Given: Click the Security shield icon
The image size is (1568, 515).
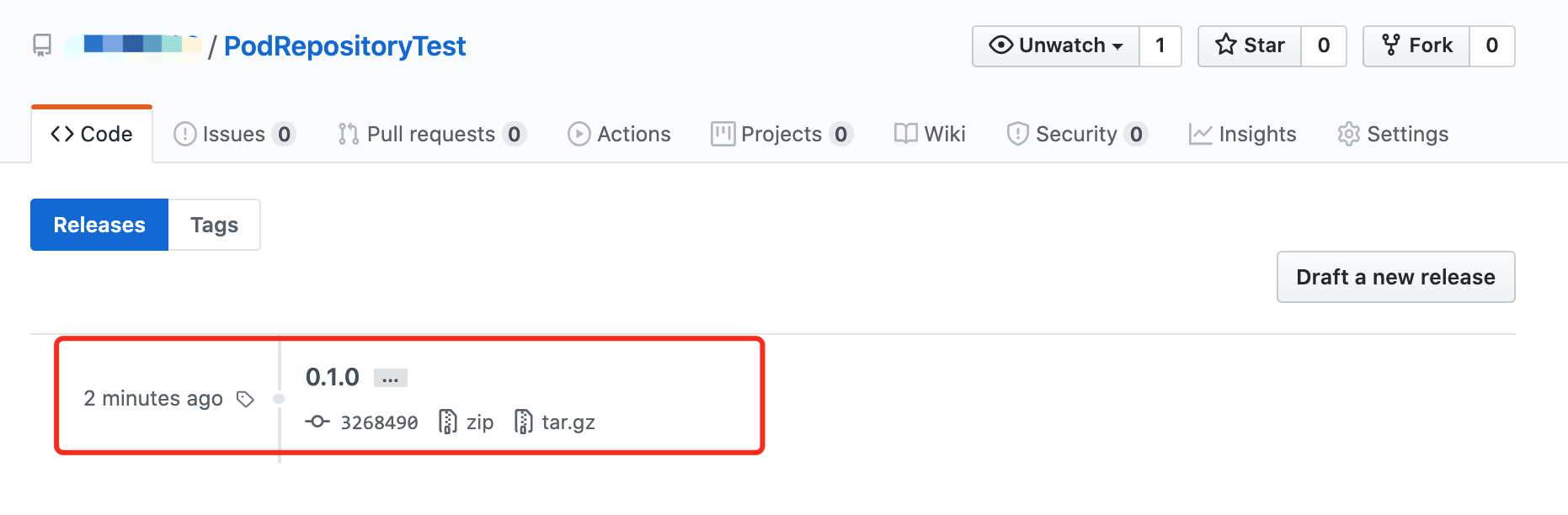Looking at the screenshot, I should pyautogui.click(x=1017, y=134).
